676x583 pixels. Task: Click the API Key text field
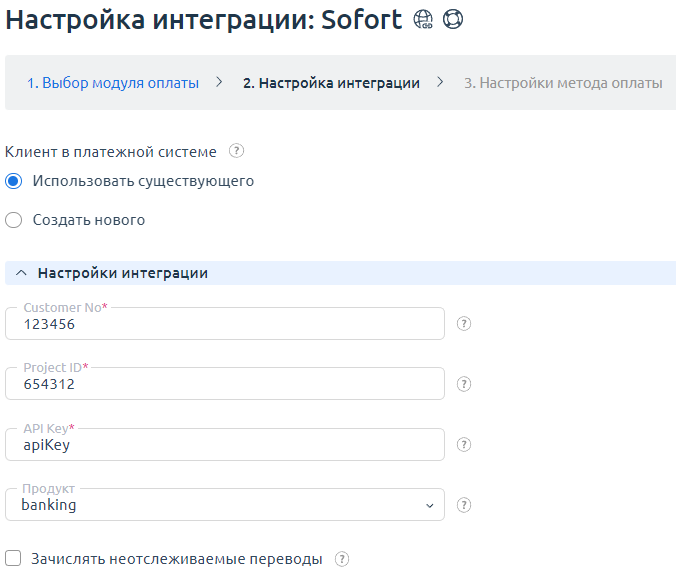click(x=225, y=446)
